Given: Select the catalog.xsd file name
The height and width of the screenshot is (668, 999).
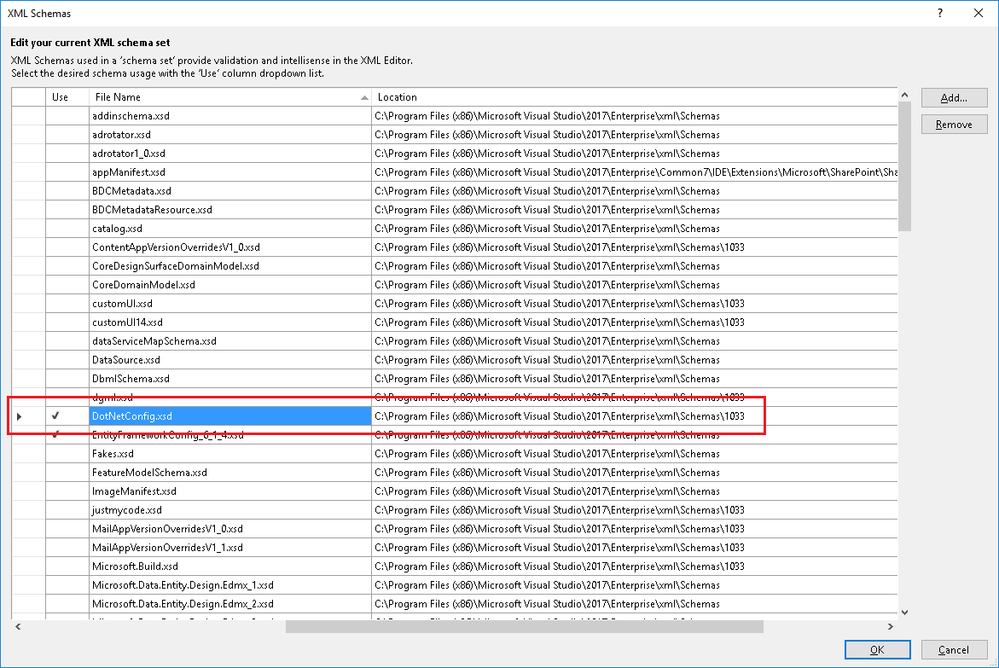Looking at the screenshot, I should click(x=230, y=228).
